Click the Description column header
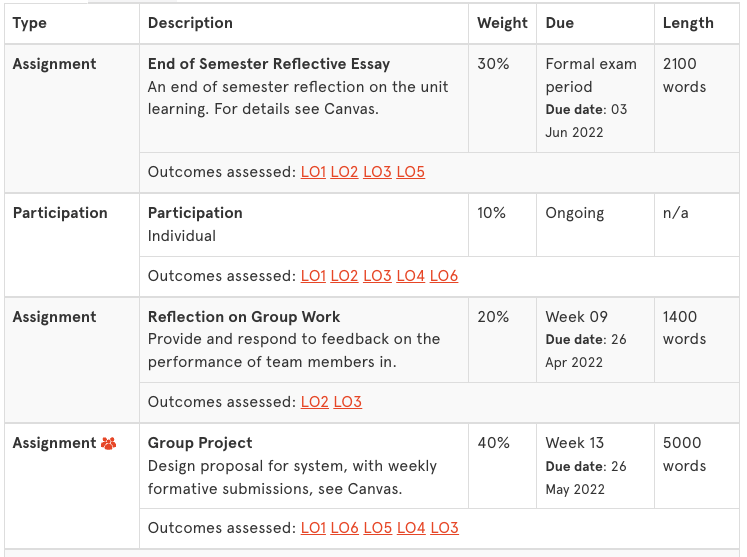747x557 pixels. point(190,23)
